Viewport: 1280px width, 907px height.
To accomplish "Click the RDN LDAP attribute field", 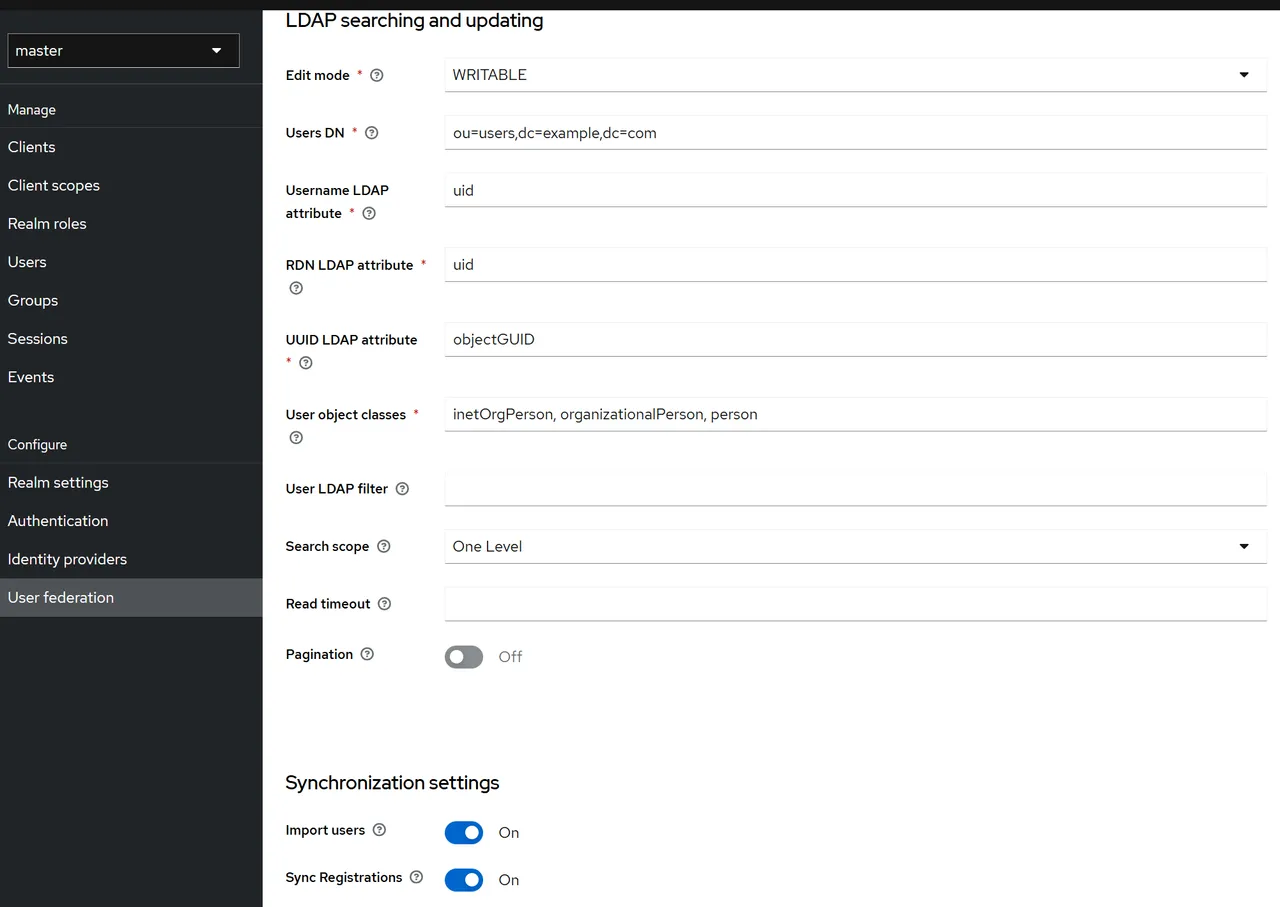I will pos(856,265).
